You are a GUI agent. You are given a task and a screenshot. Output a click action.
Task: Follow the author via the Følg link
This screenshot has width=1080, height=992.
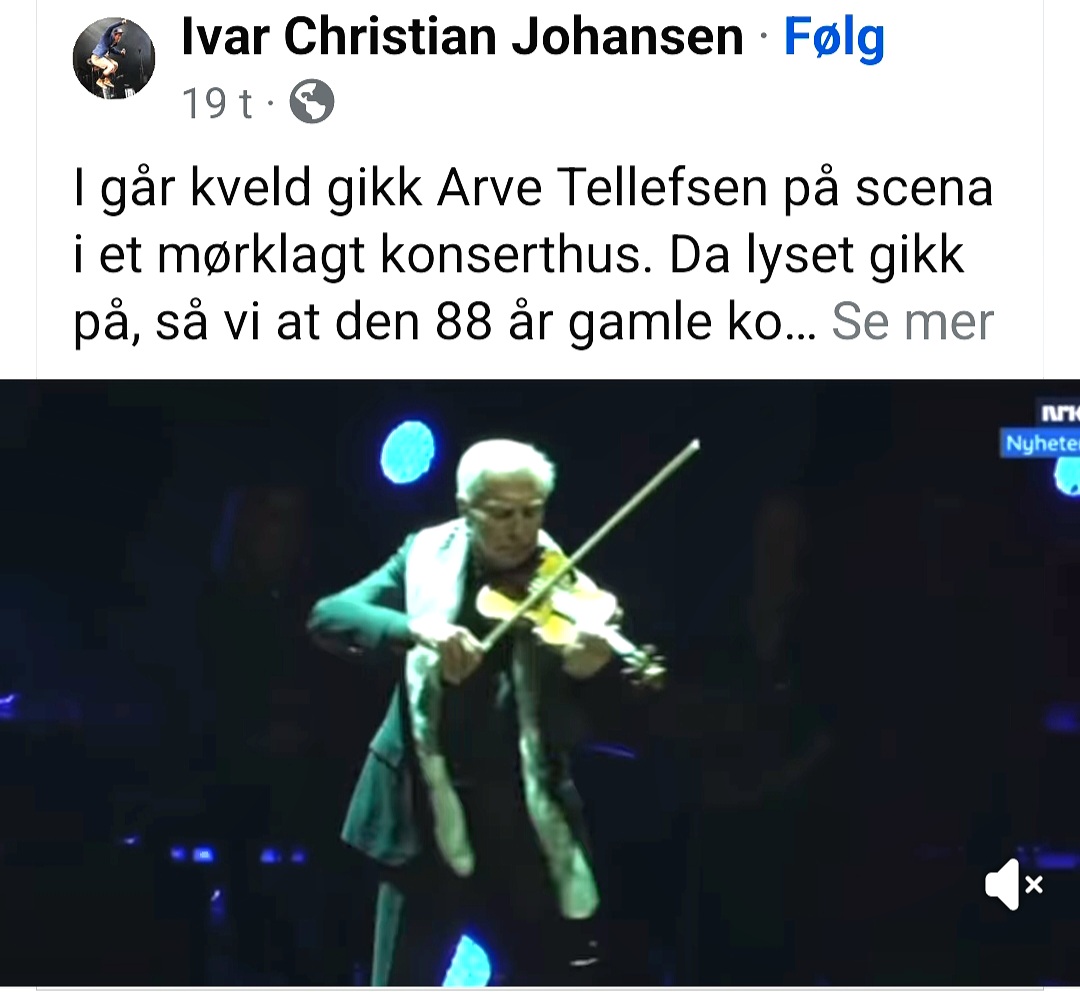click(x=834, y=39)
